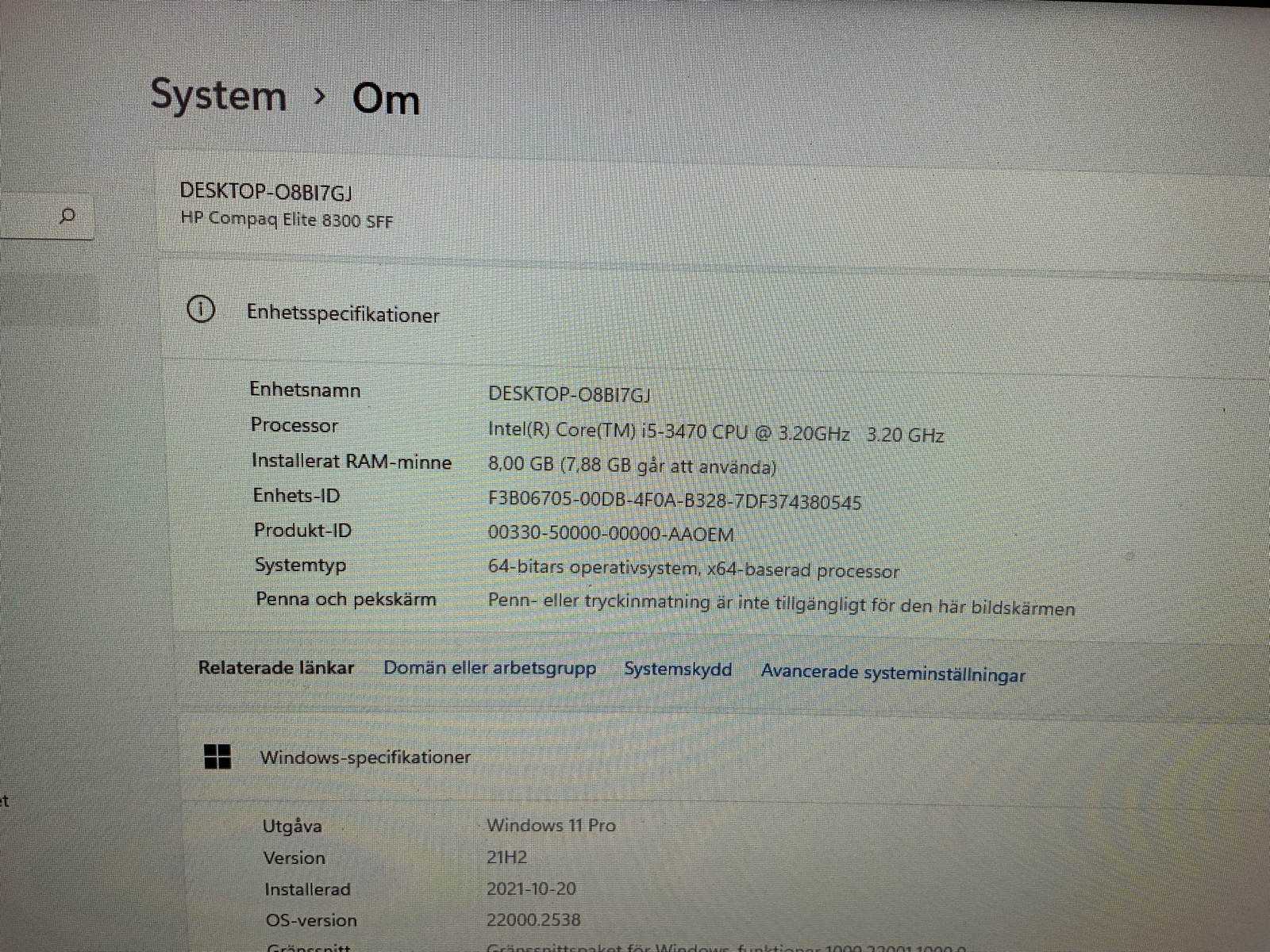
Task: Click the breadcrumb chevron after System
Action: 320,97
